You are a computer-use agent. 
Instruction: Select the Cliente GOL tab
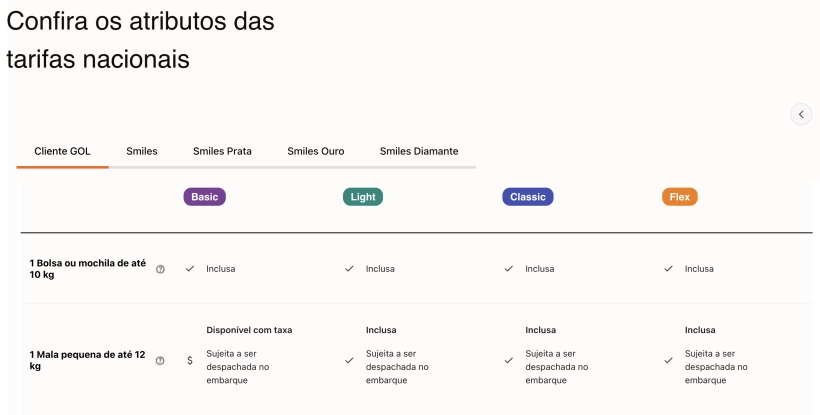point(62,151)
